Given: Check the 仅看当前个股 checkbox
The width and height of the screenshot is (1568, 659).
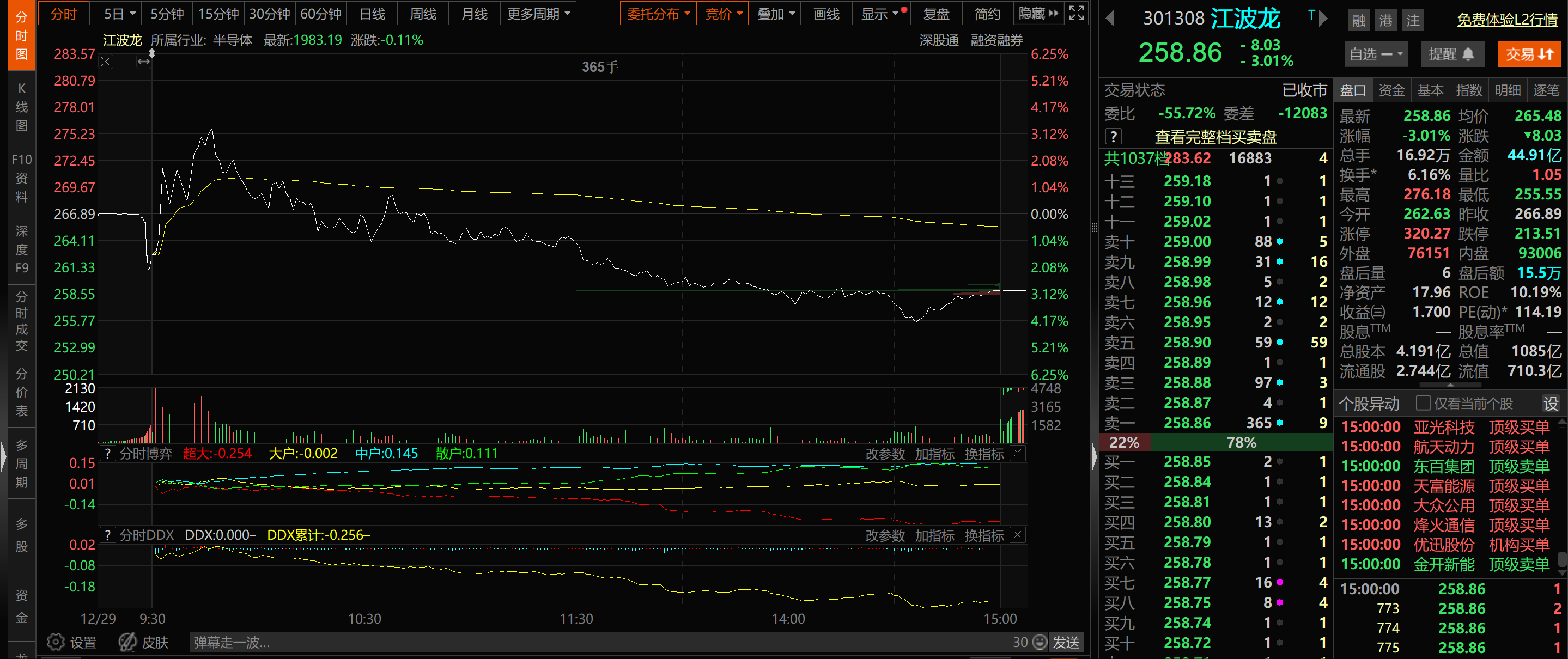Looking at the screenshot, I should [x=1423, y=403].
